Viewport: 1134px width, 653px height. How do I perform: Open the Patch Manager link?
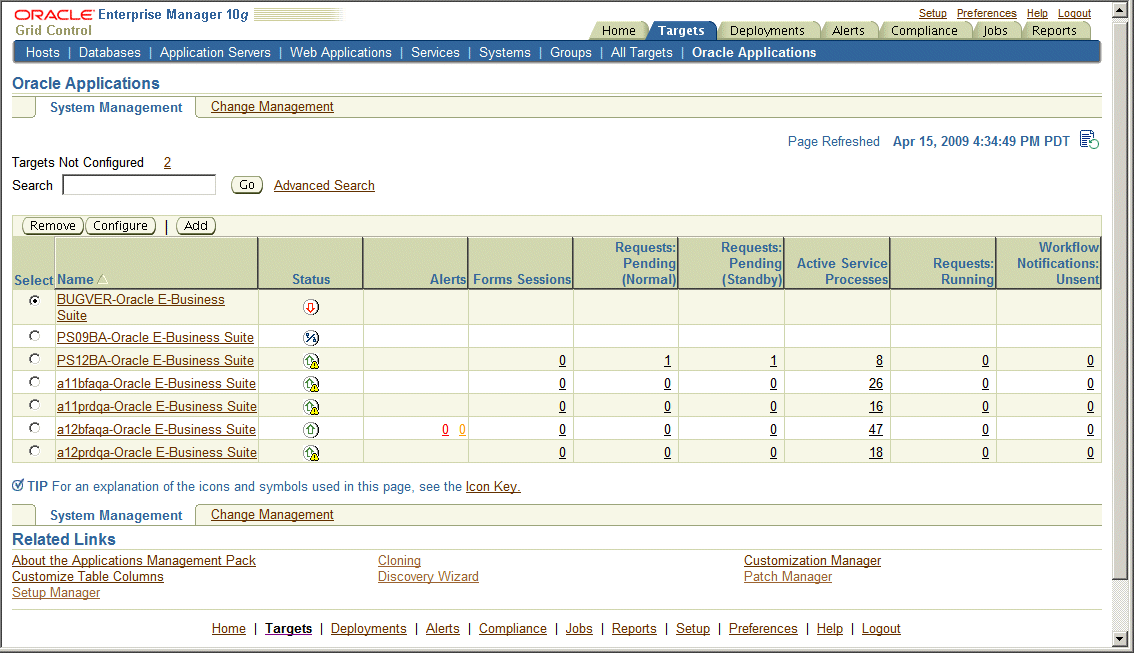(x=788, y=576)
